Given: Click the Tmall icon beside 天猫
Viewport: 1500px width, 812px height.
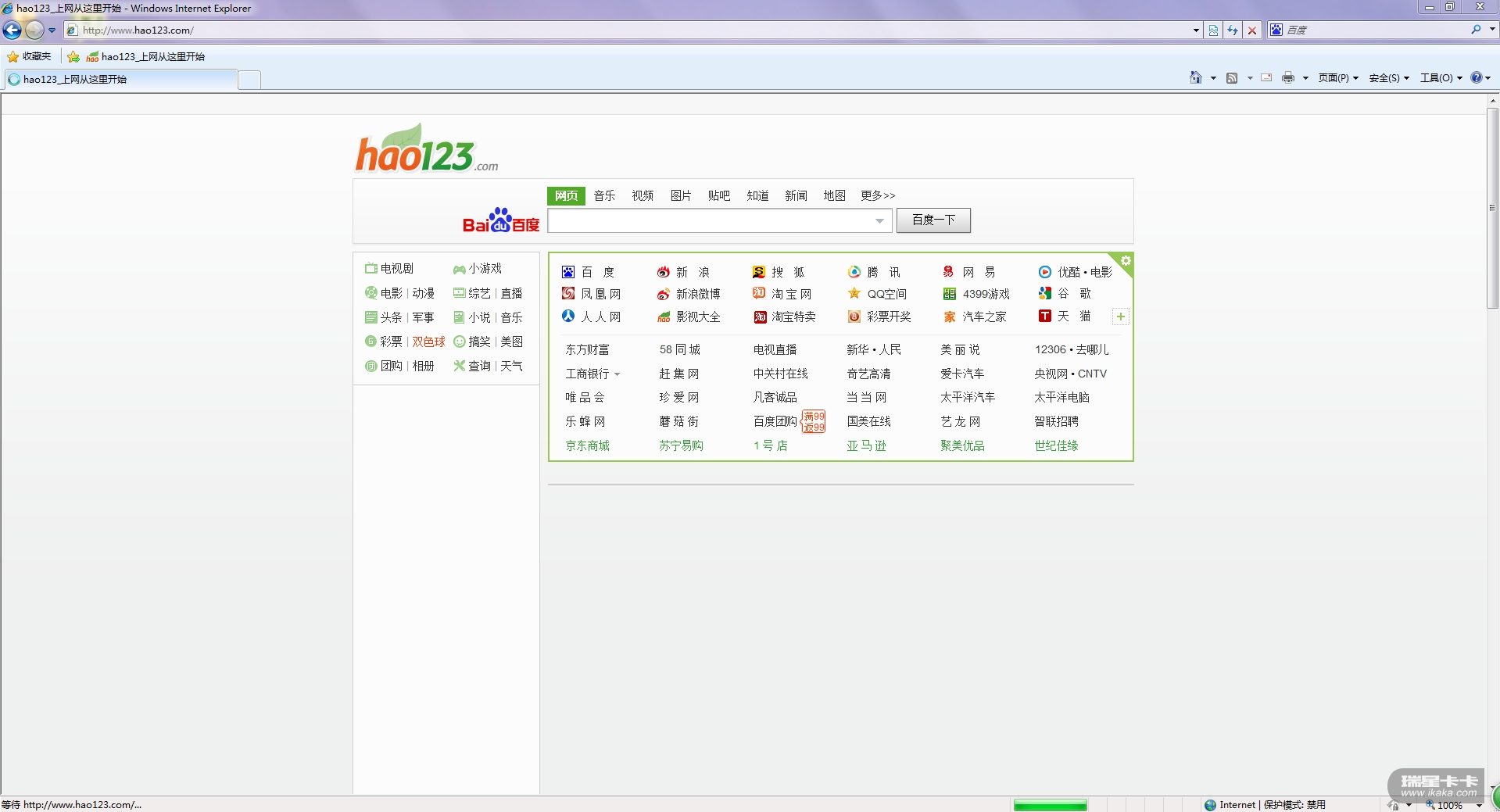Looking at the screenshot, I should pyautogui.click(x=1045, y=316).
